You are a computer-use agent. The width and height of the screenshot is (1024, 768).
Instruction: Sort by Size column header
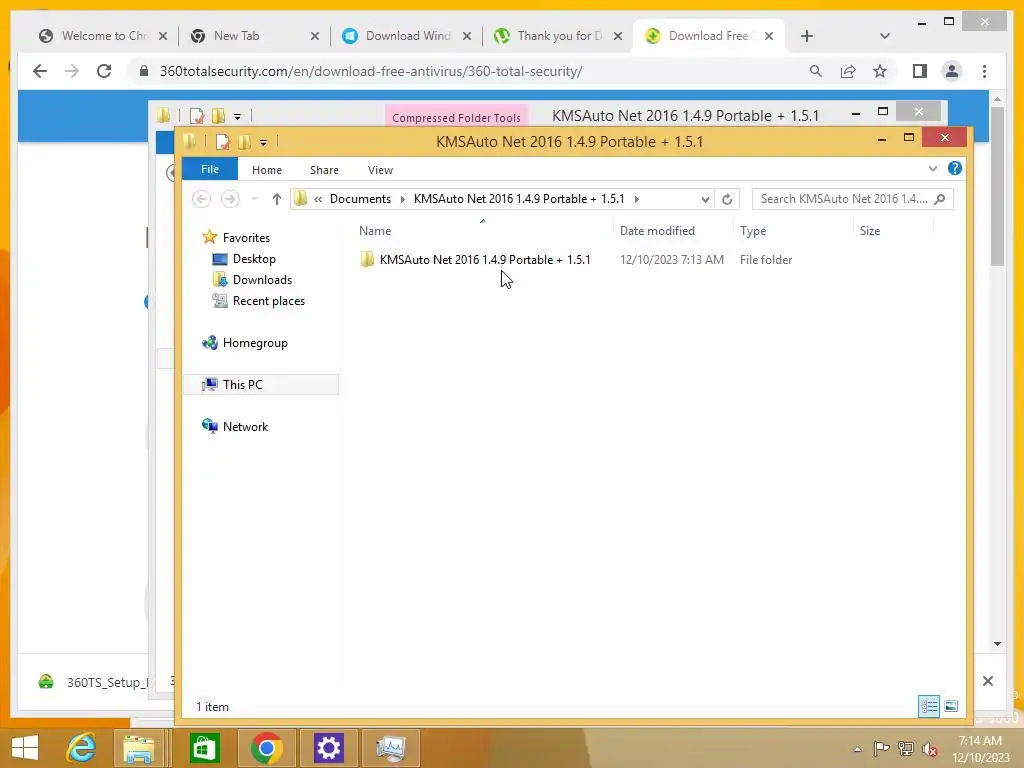tap(870, 231)
